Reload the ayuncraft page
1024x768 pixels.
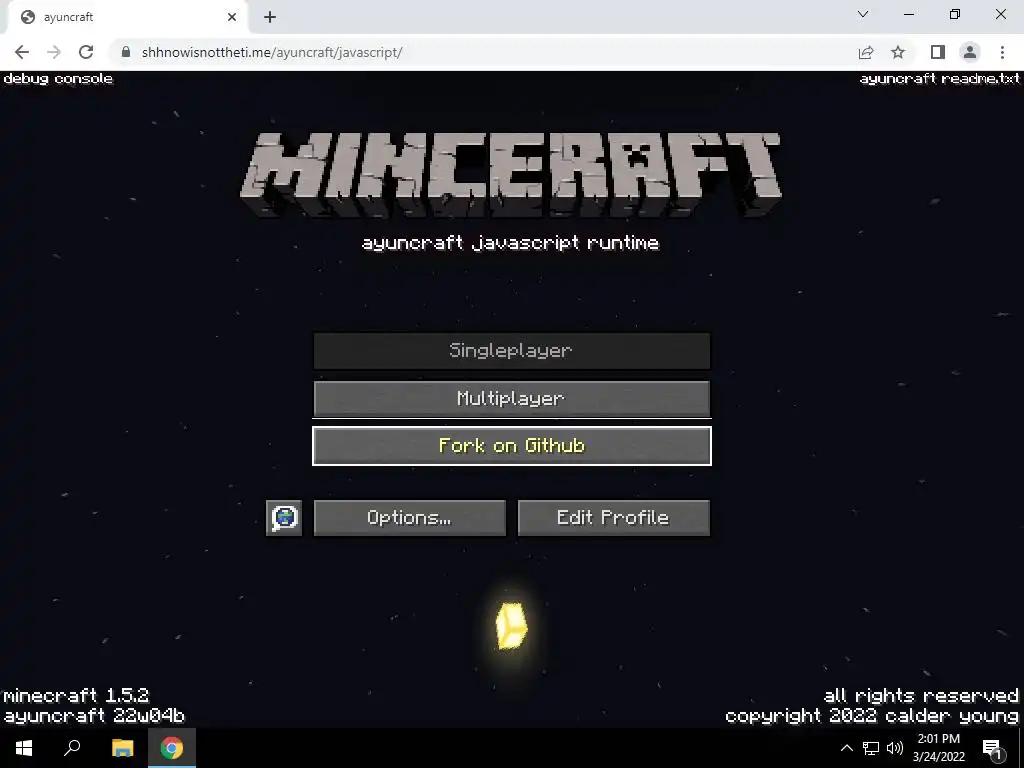(86, 52)
